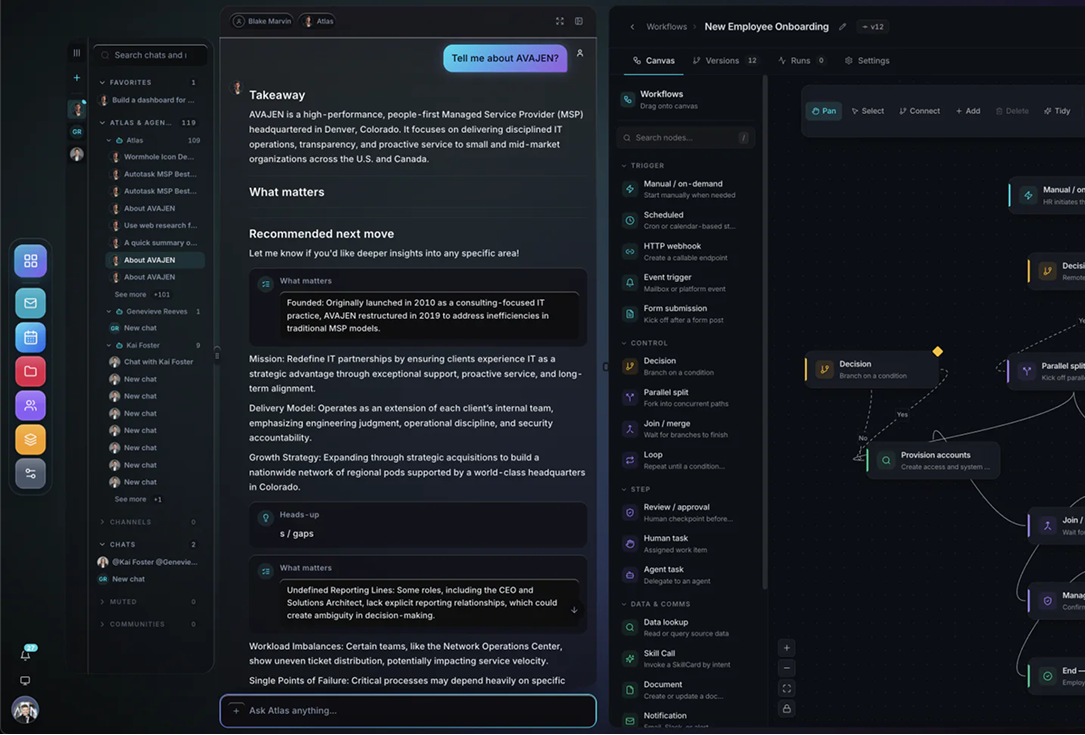Lock the workflow canvas
The height and width of the screenshot is (735, 1085).
787,709
